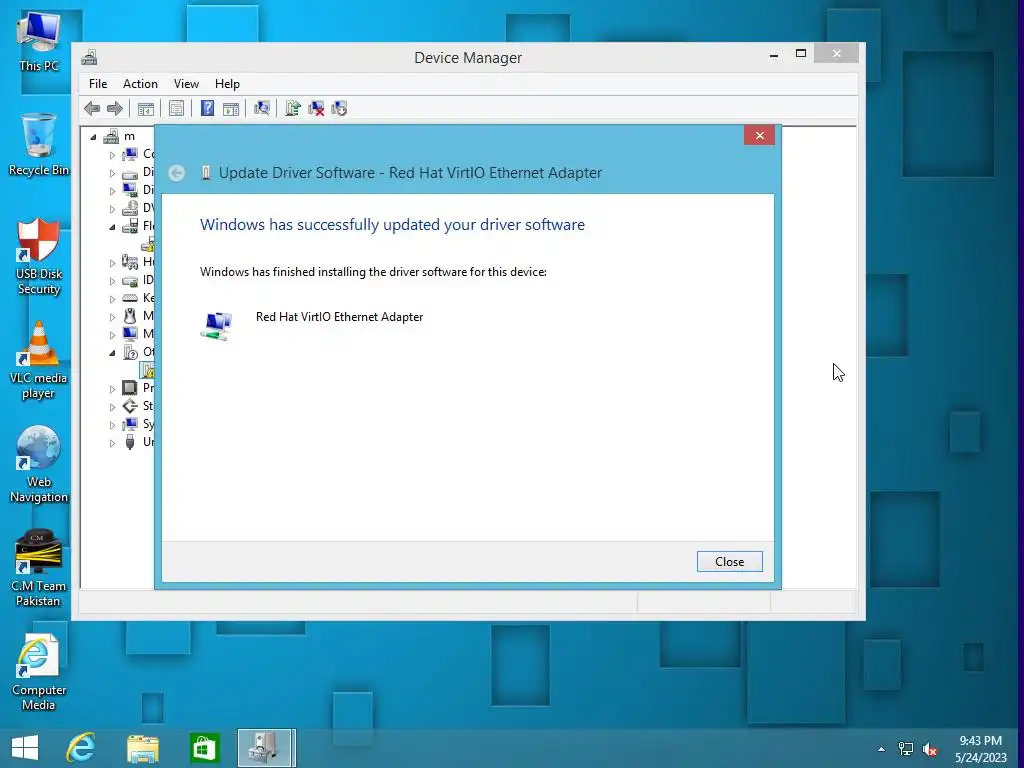
Task: Select the warning-flagged device under Other devices
Action: pyautogui.click(x=148, y=370)
